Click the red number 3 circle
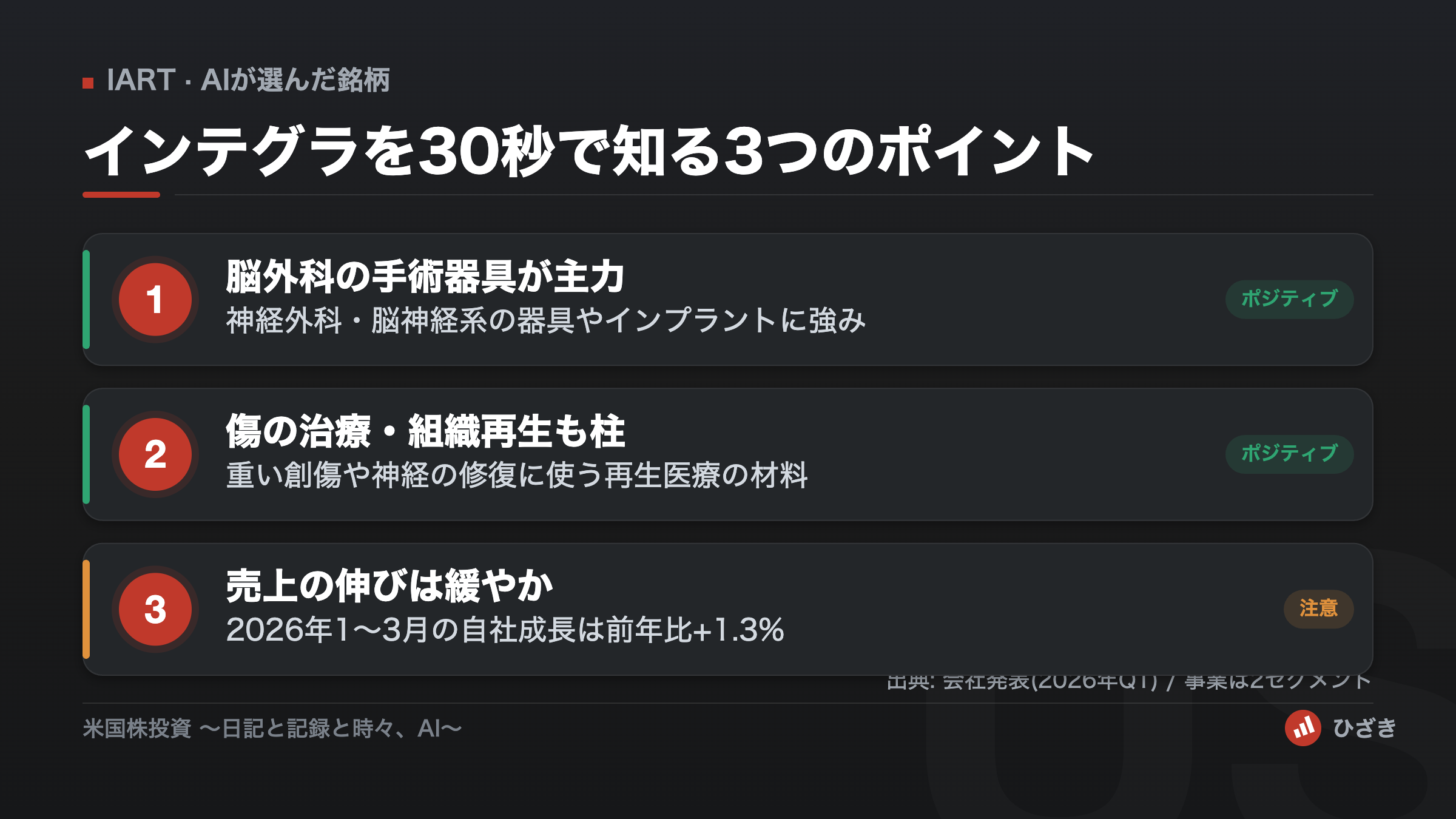Viewport: 1456px width, 819px height. tap(155, 609)
